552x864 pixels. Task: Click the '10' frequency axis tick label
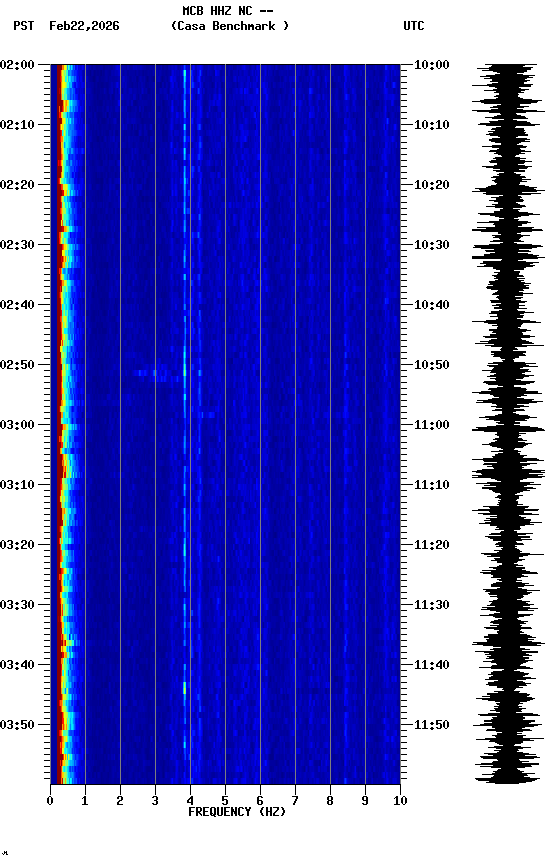pyautogui.click(x=400, y=801)
